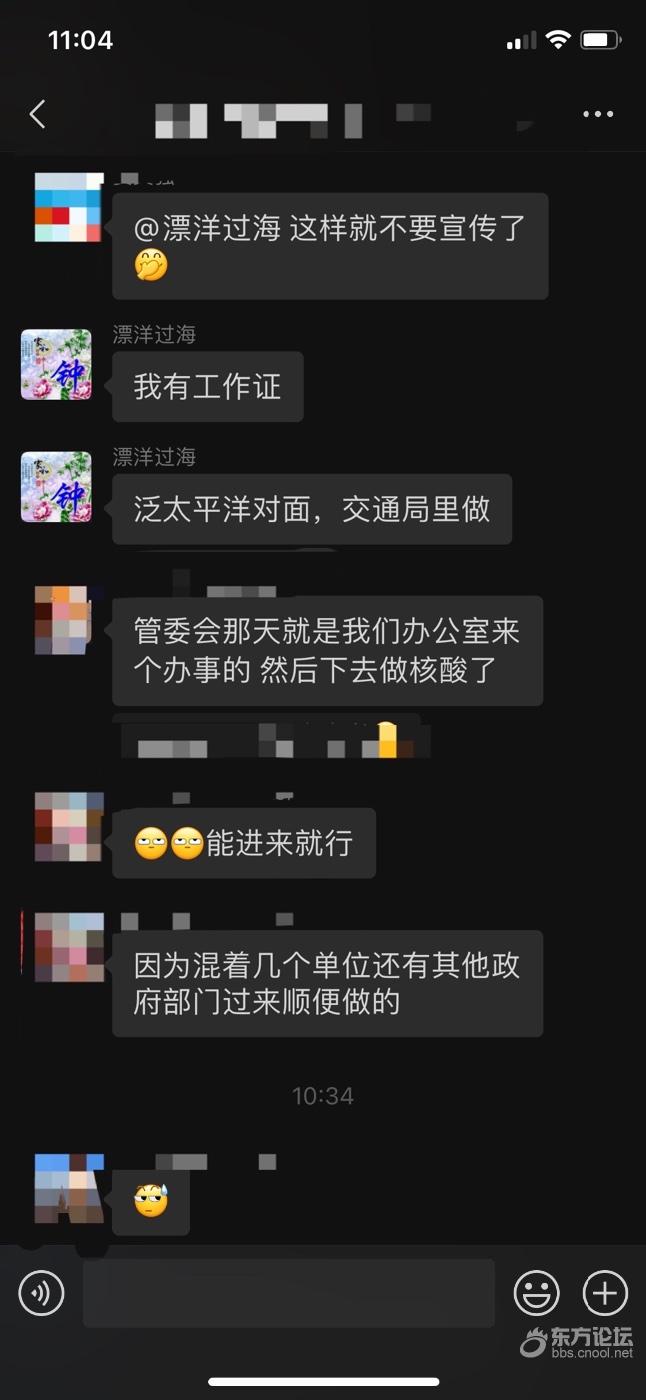This screenshot has width=646, height=1400.
Task: Open 漂洋过海 avatar beside 我有工作证
Action: (x=57, y=364)
